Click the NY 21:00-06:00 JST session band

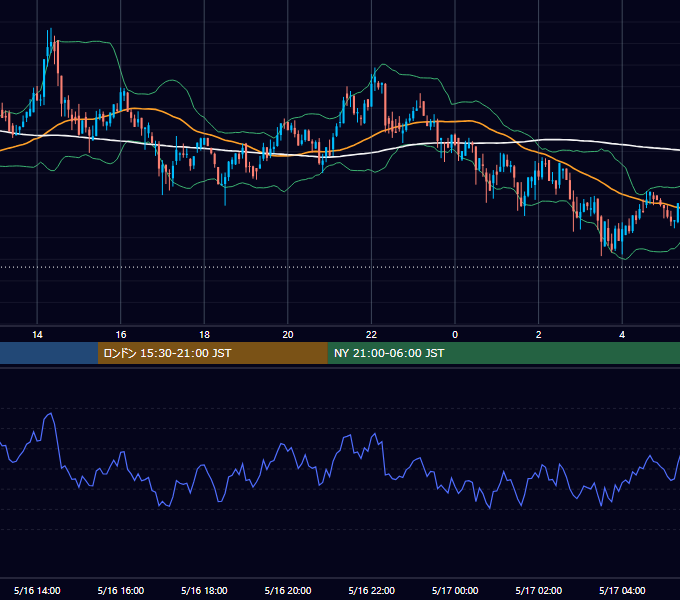(x=503, y=353)
